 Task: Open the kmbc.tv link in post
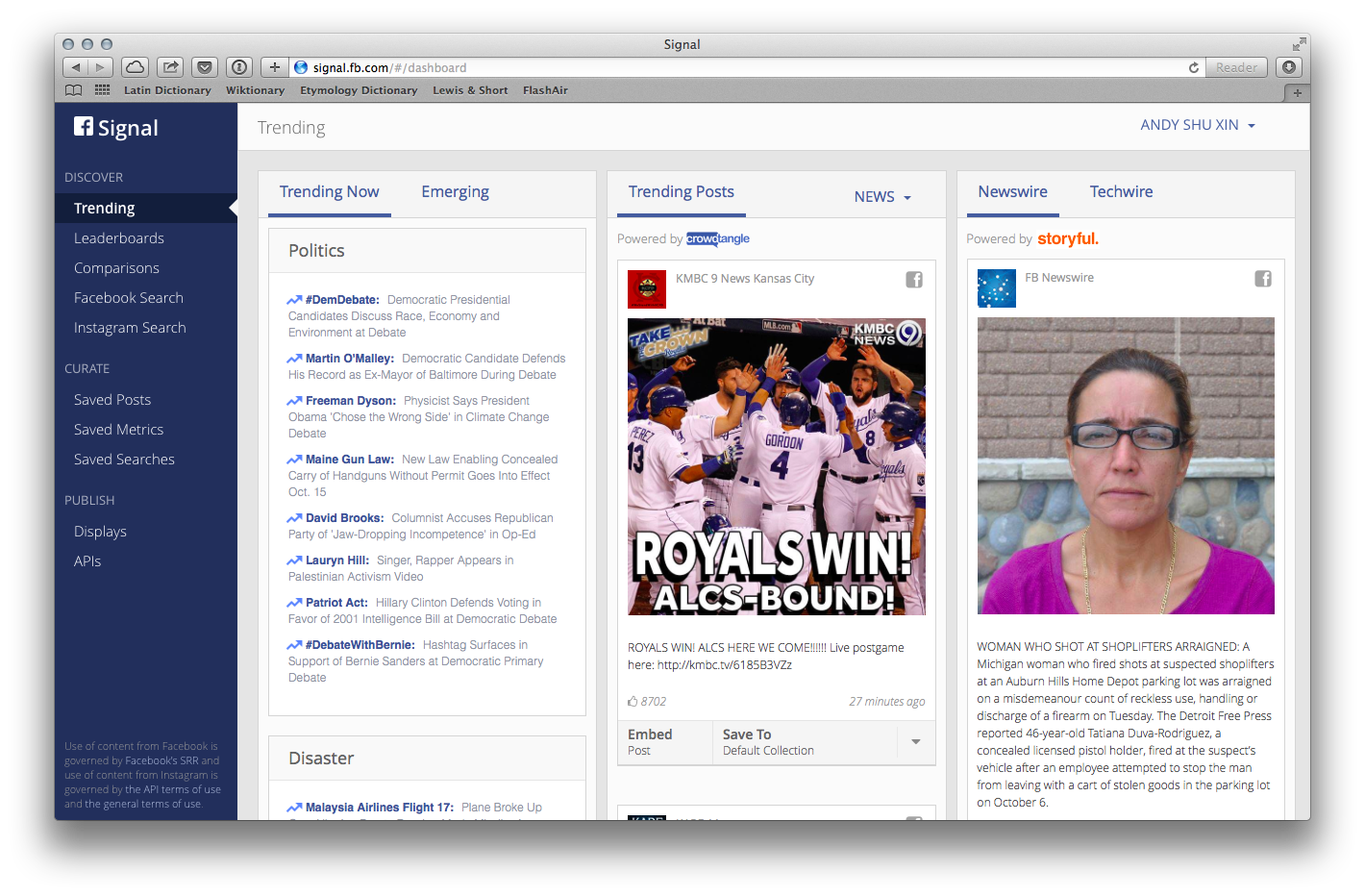point(725,665)
